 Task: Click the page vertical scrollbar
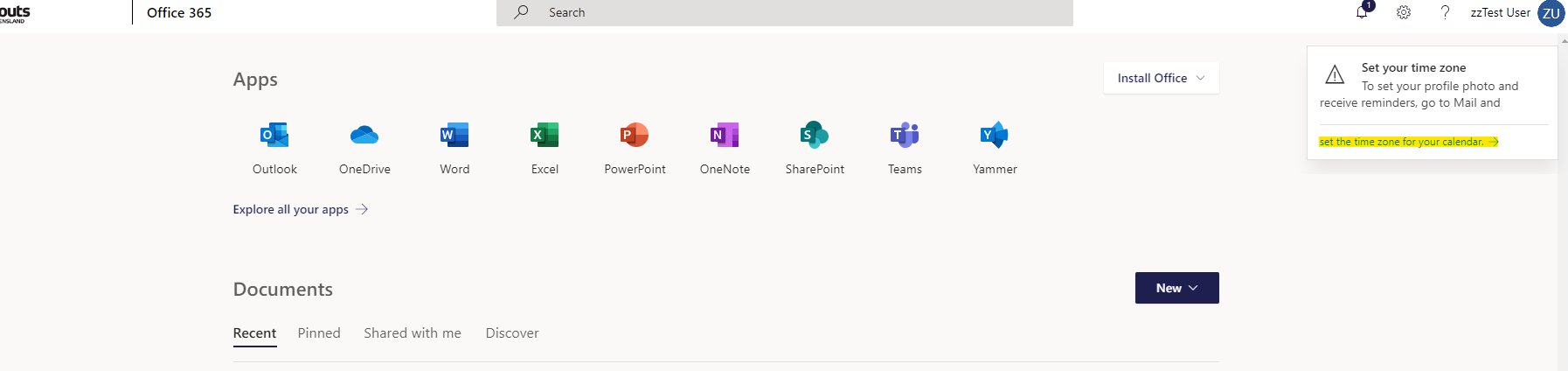click(1563, 202)
